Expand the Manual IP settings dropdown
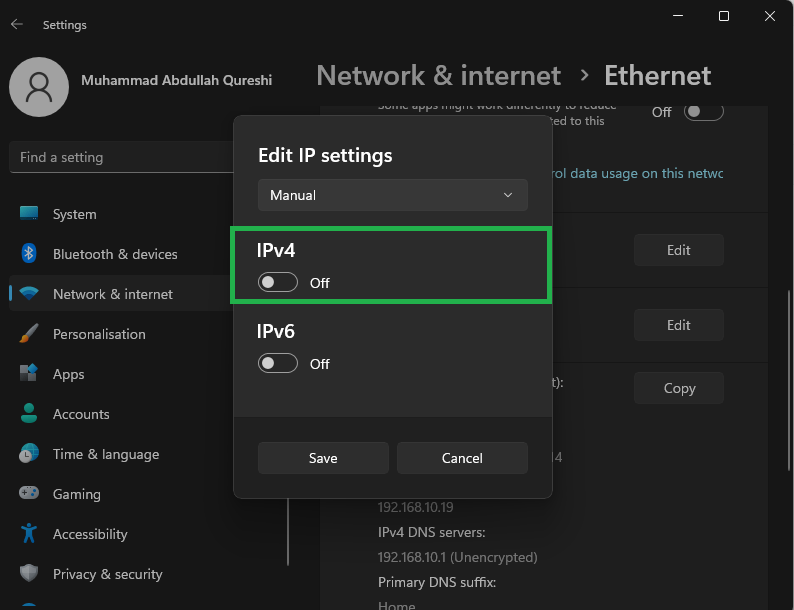Viewport: 794px width, 610px height. 392,195
